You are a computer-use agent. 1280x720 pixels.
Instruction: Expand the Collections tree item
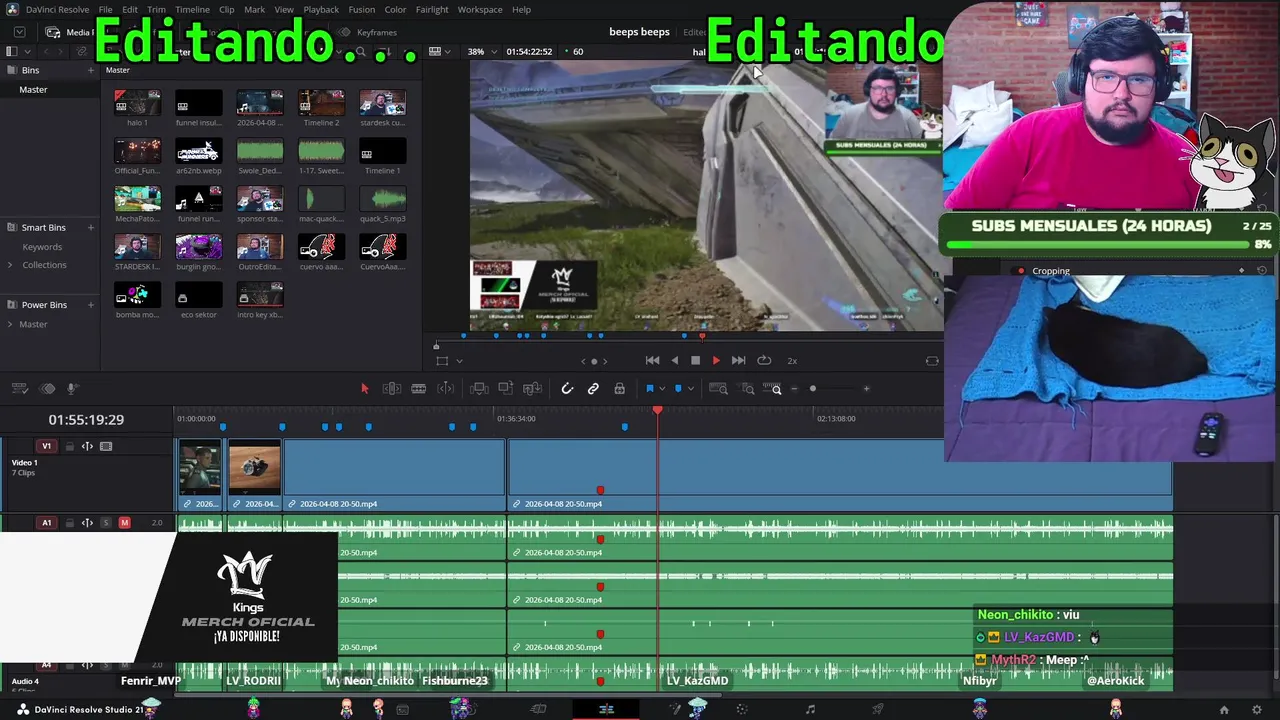tap(10, 265)
